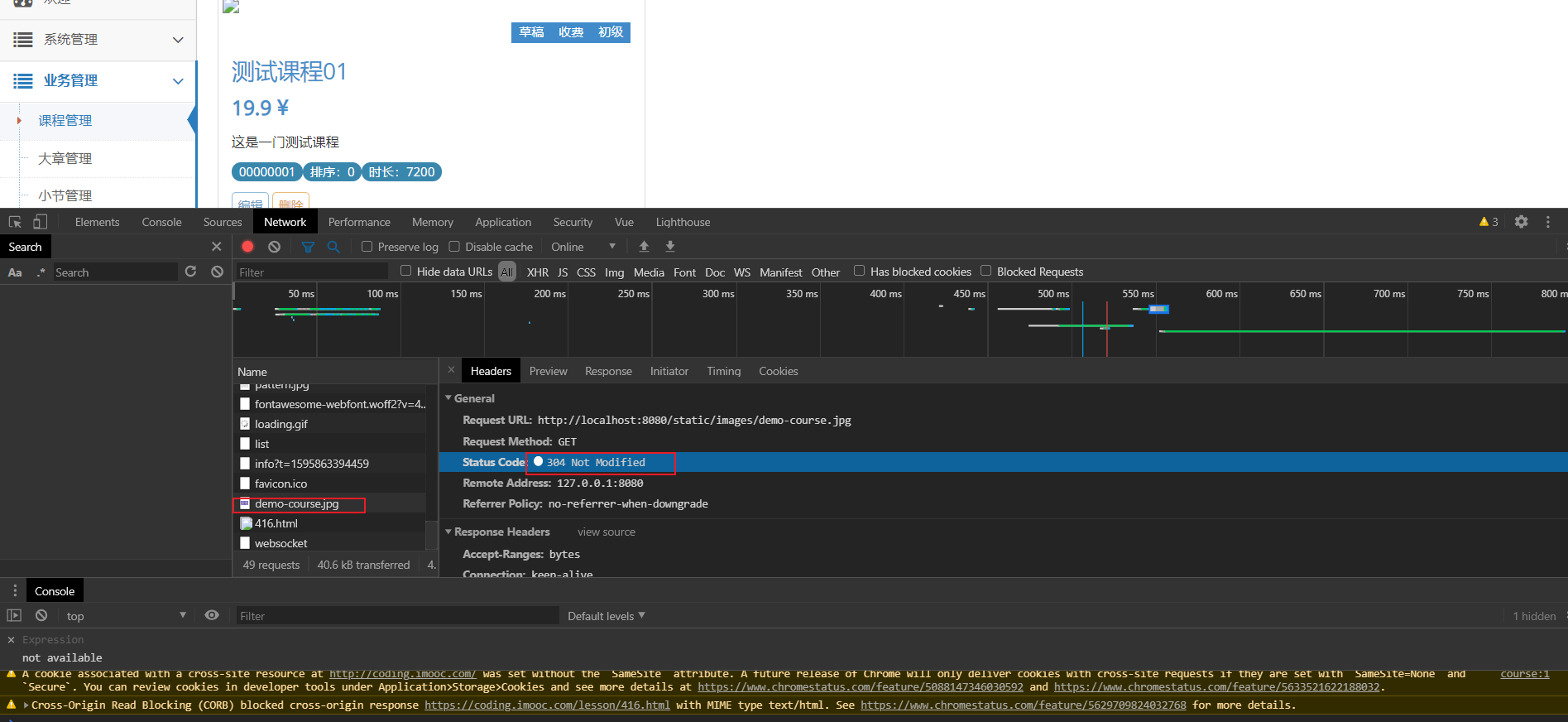Image resolution: width=1568 pixels, height=722 pixels.
Task: Toggle match case Aa button
Action: pyautogui.click(x=15, y=272)
